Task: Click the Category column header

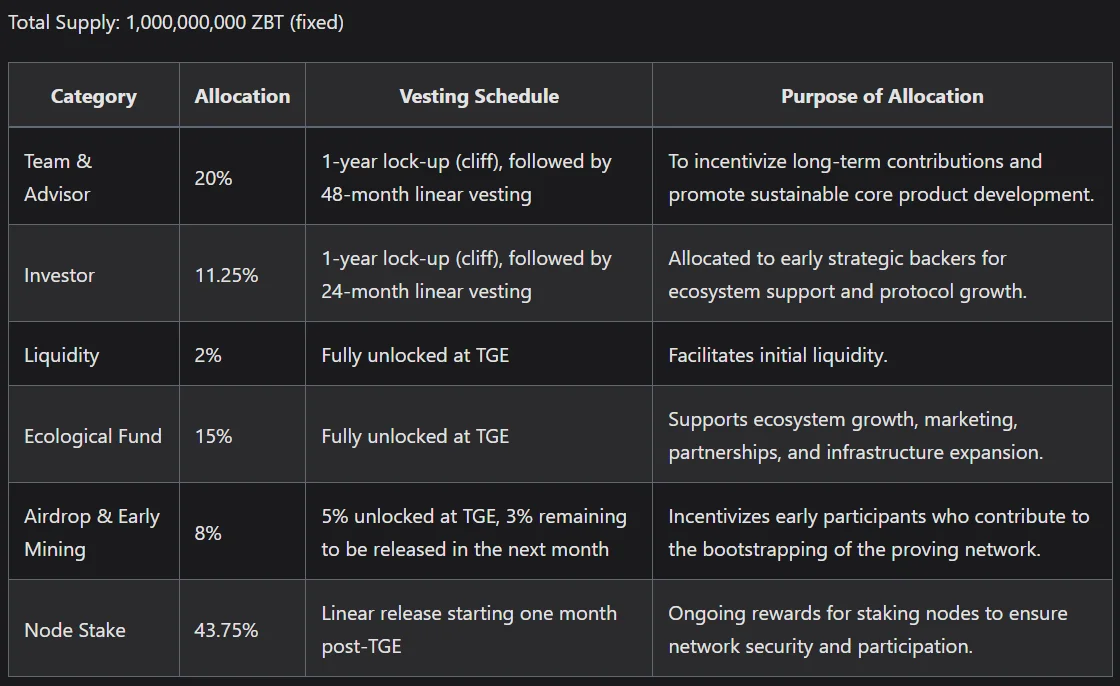Action: 94,96
